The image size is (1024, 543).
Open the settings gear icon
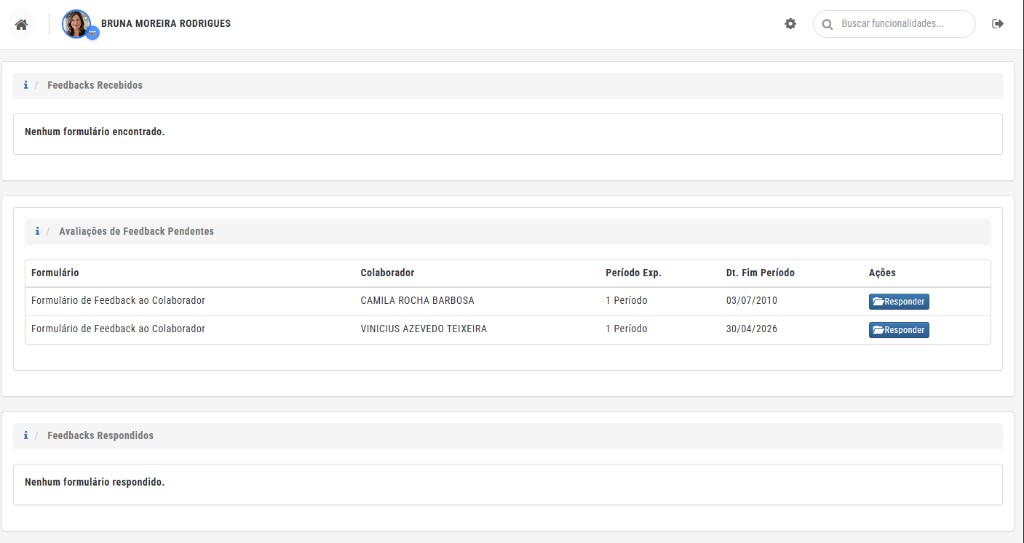pos(790,24)
